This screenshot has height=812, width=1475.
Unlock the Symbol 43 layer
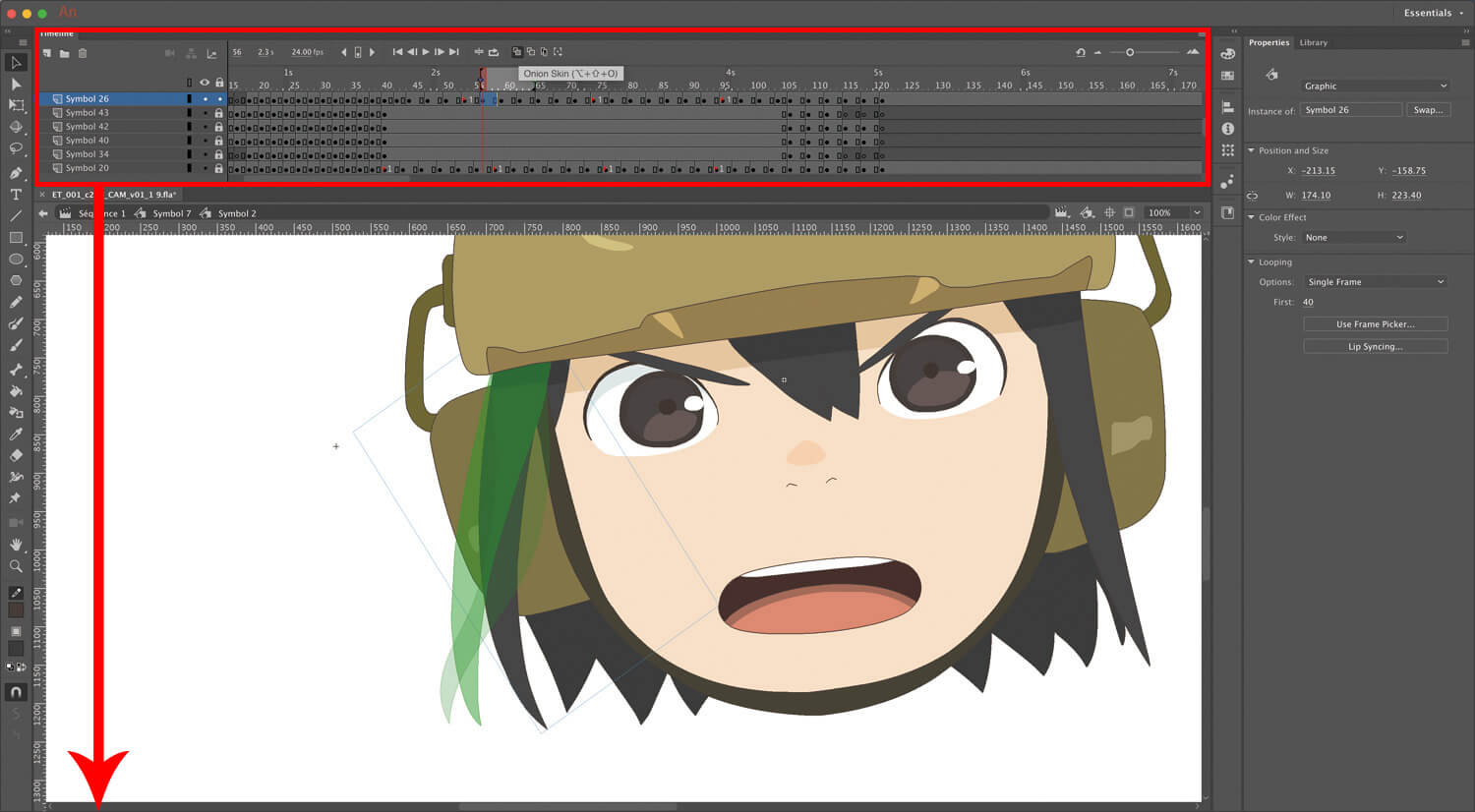click(218, 113)
